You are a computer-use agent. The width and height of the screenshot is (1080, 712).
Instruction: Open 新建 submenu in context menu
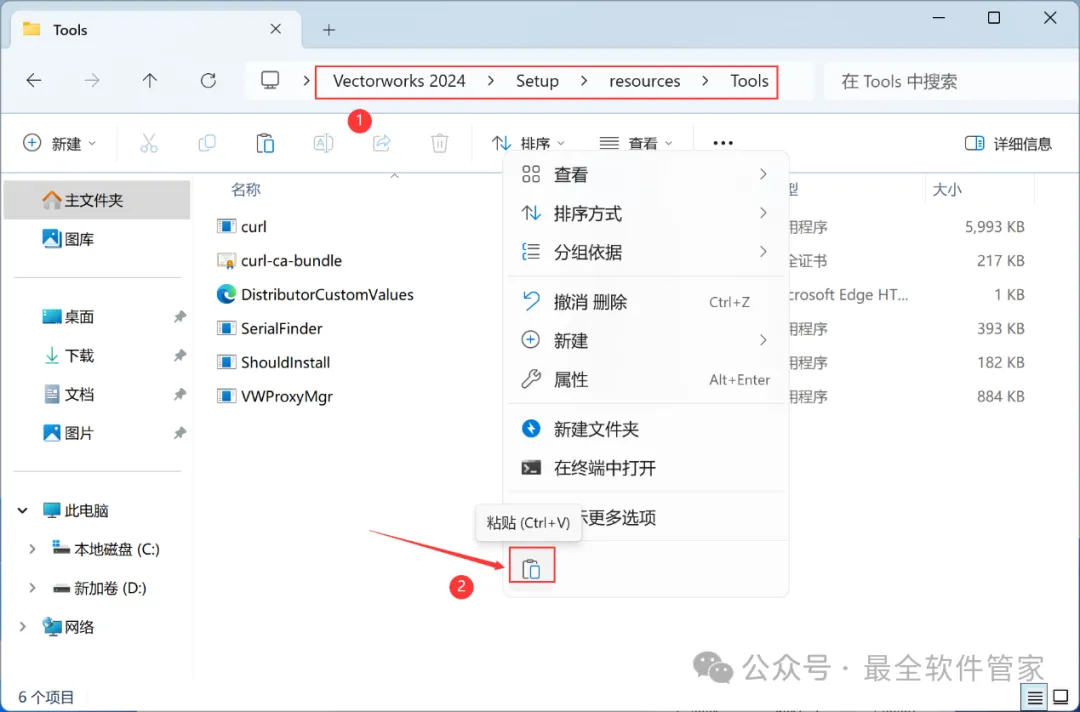click(646, 340)
